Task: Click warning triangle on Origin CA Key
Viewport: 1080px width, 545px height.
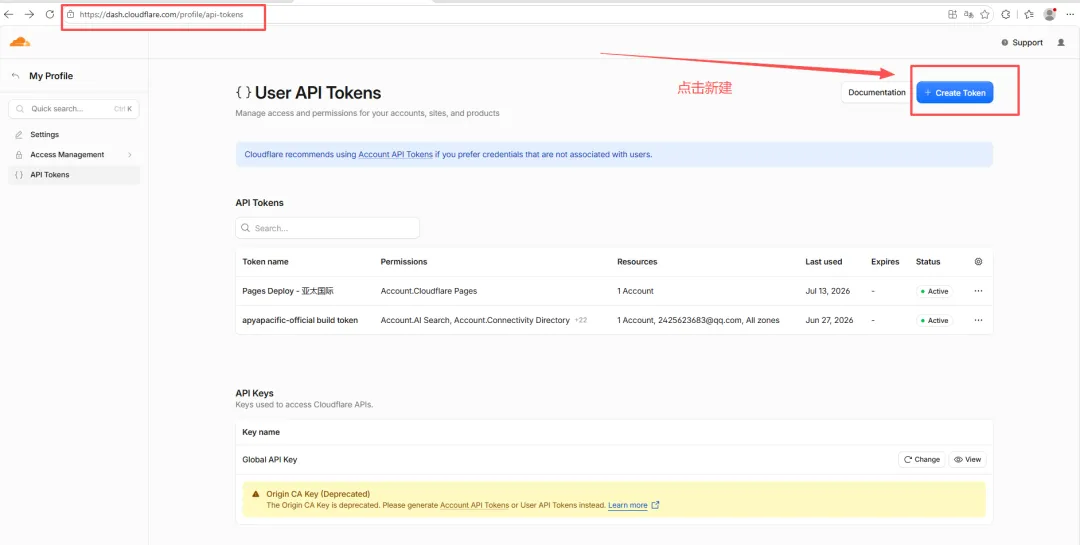Action: click(256, 494)
